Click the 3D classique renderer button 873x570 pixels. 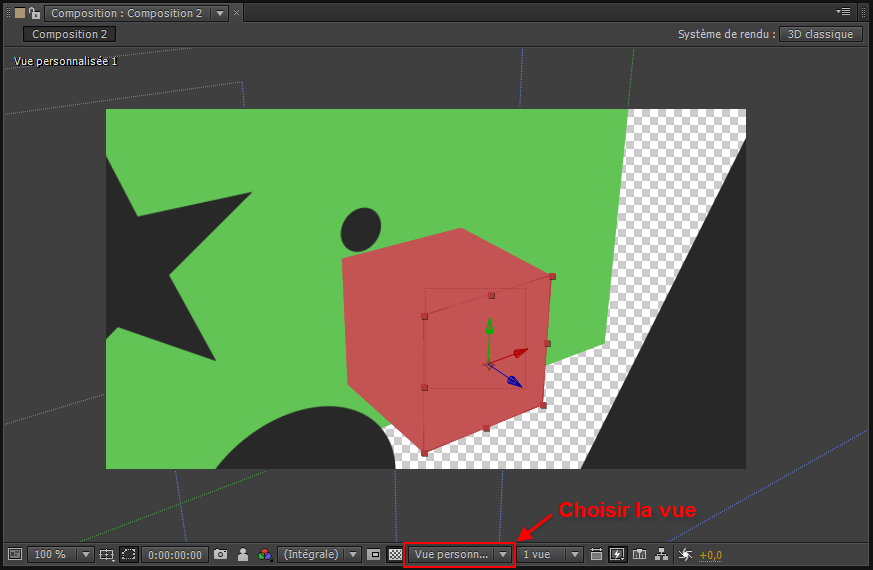[x=820, y=34]
